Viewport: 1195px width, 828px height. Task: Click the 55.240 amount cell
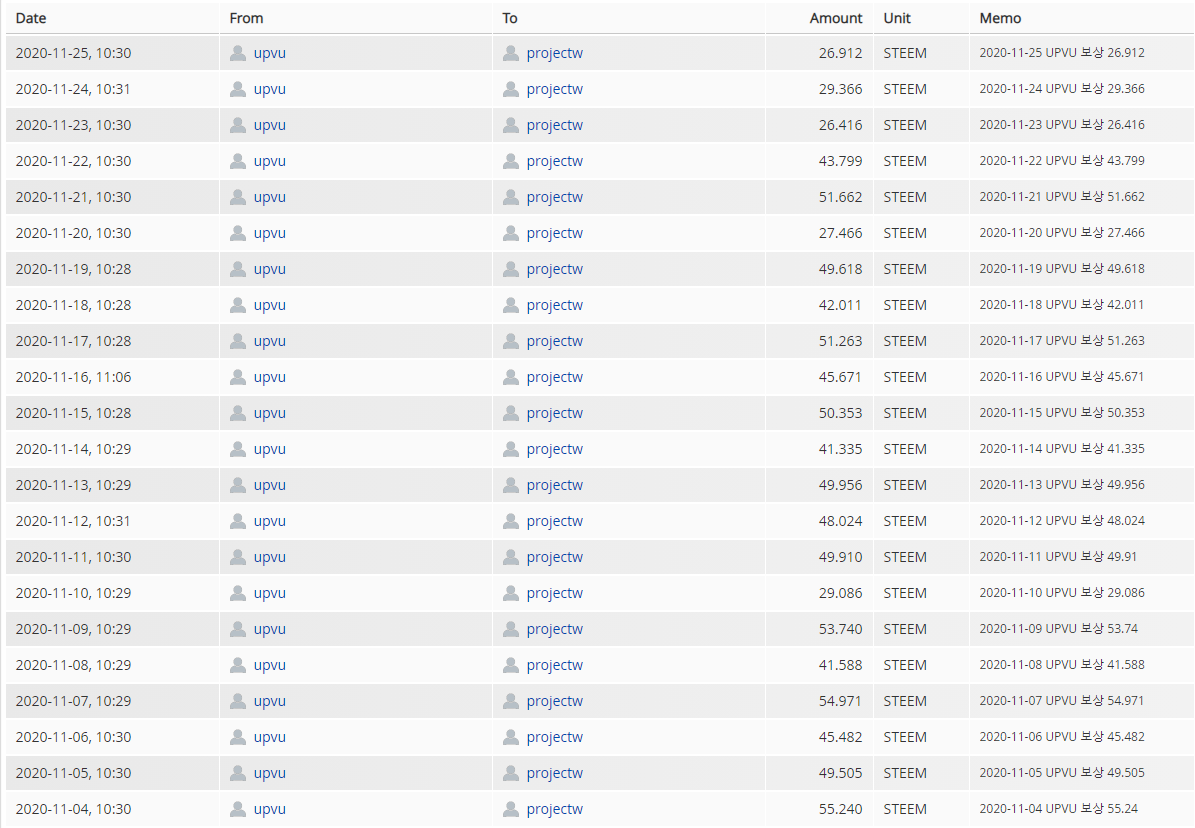[840, 809]
